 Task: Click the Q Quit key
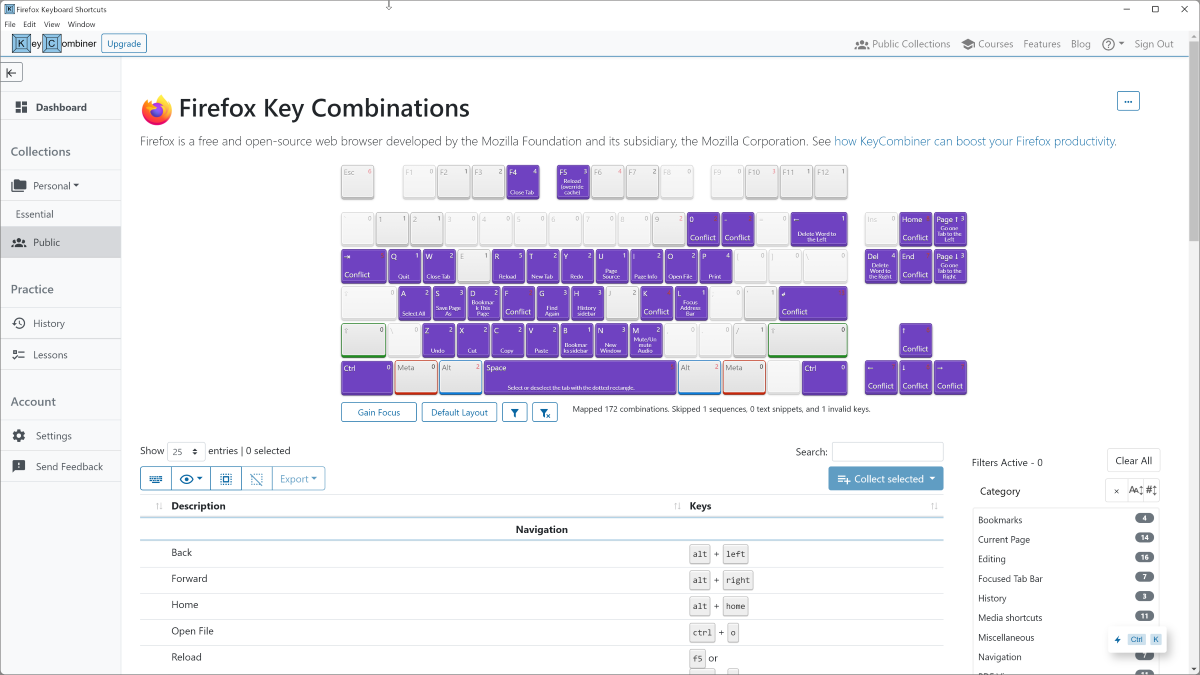tap(404, 267)
